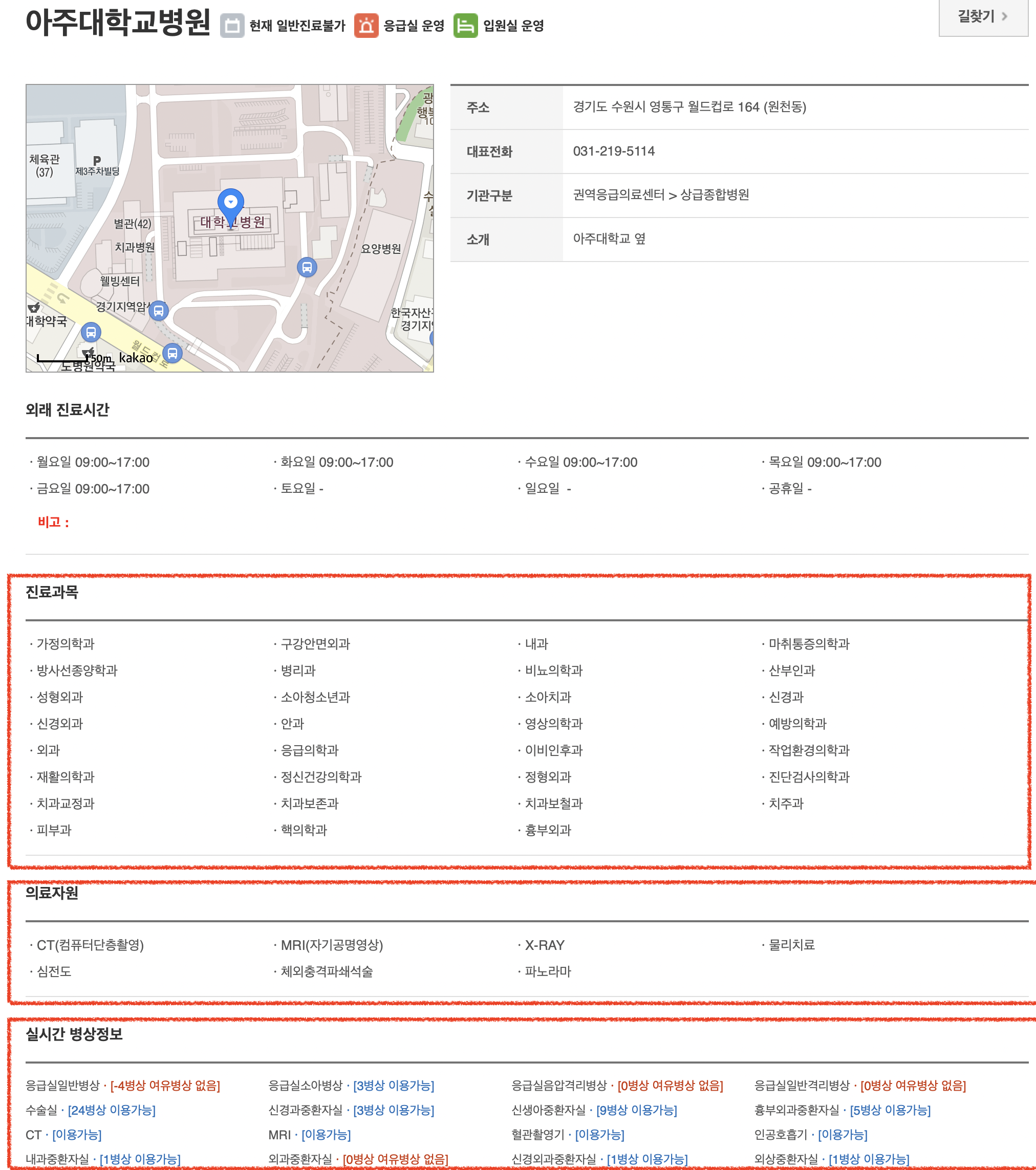Screen dimensions: 1036x1170
Task: Click the hospital phone number 031-219-5114
Action: click(613, 151)
